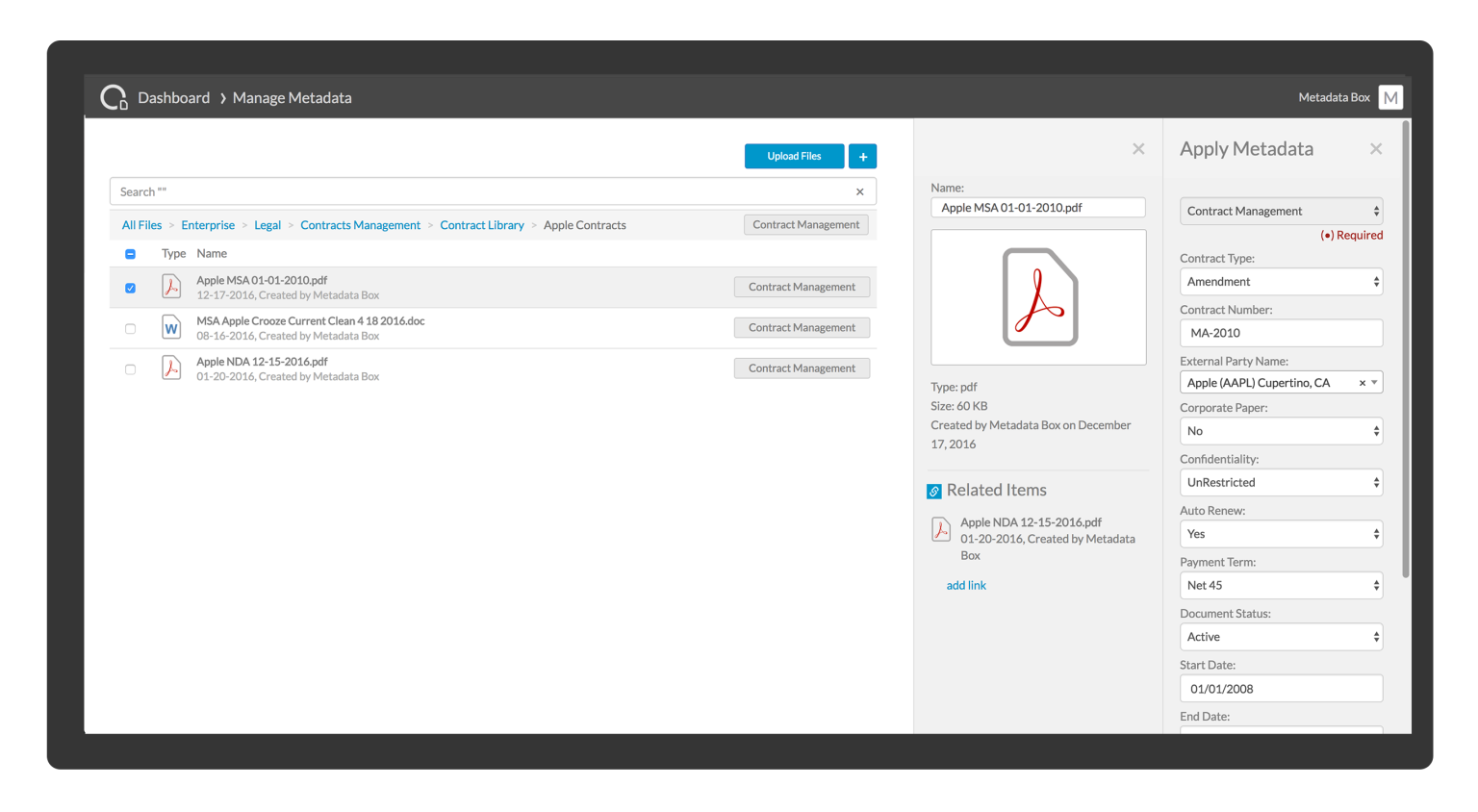The height and width of the screenshot is (812, 1478).
Task: Go to Dashboard from the top navigation
Action: 173,97
